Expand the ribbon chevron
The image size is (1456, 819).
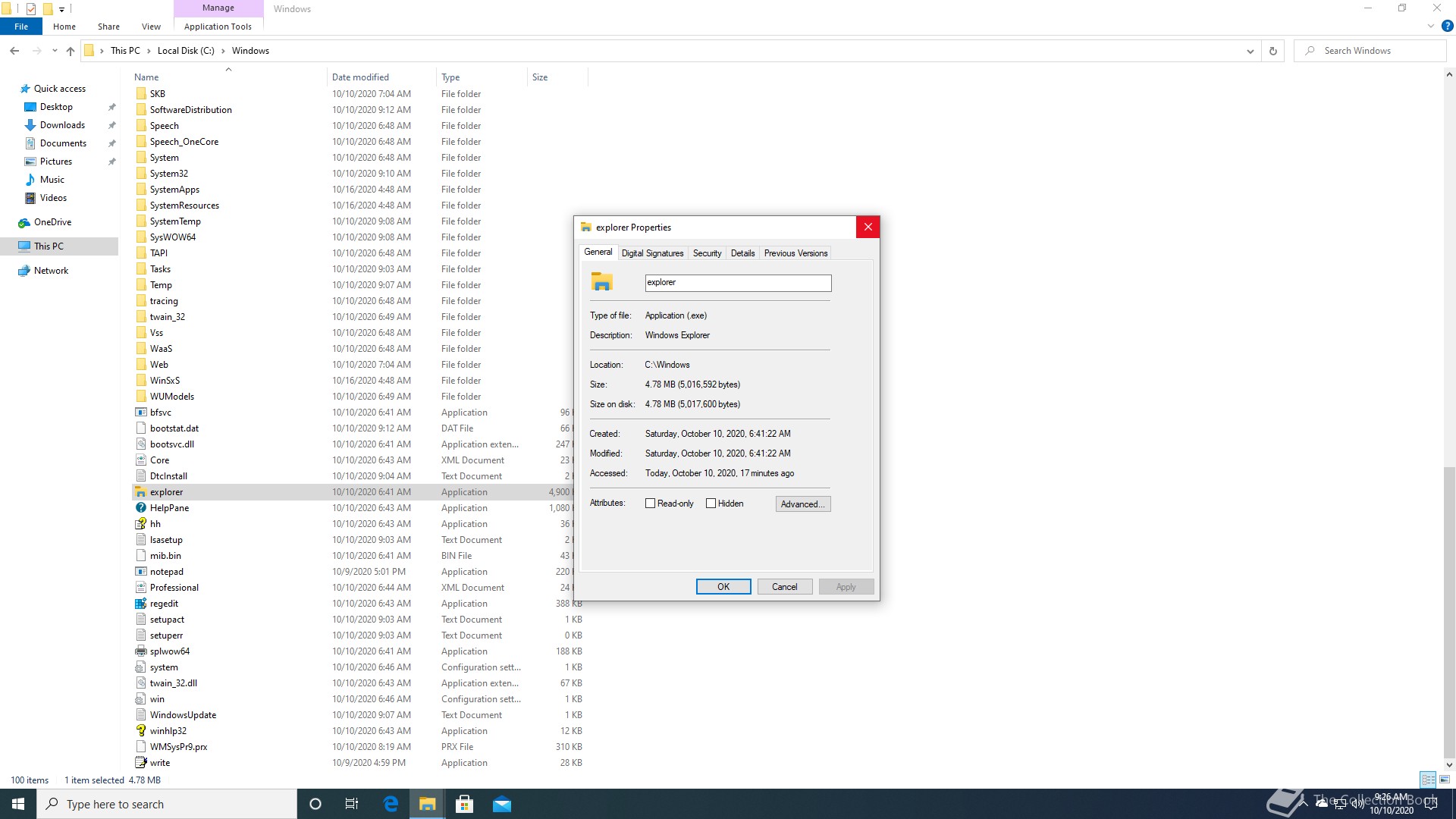(1431, 26)
